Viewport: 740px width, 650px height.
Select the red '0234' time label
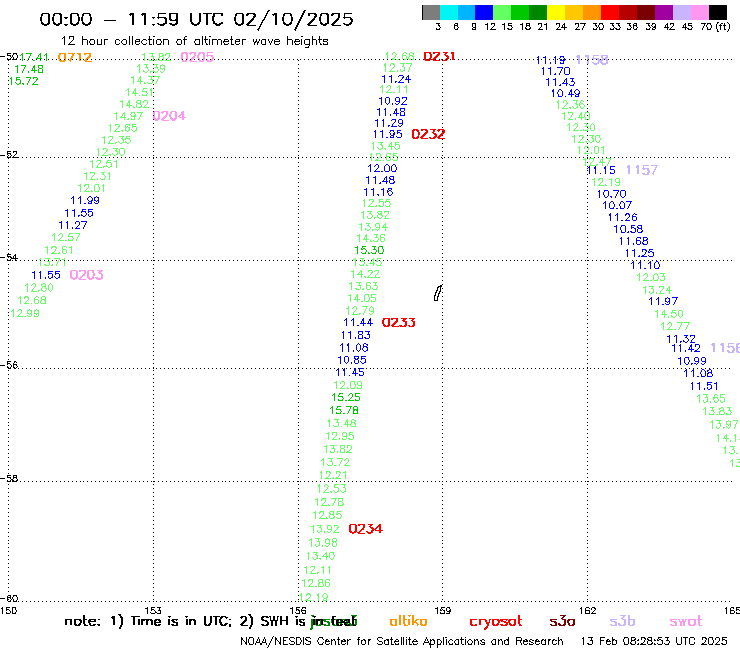point(366,529)
